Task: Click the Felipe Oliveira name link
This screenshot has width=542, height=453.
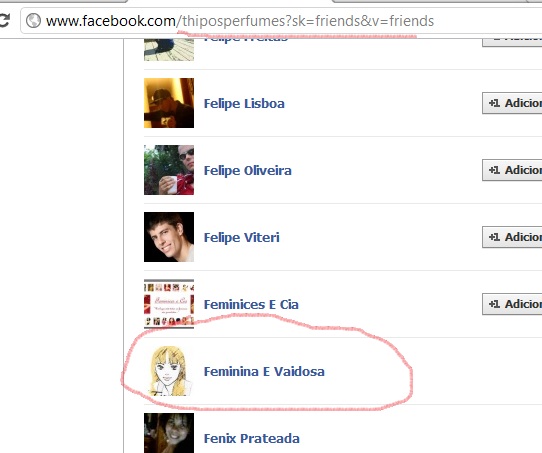Action: 247,170
